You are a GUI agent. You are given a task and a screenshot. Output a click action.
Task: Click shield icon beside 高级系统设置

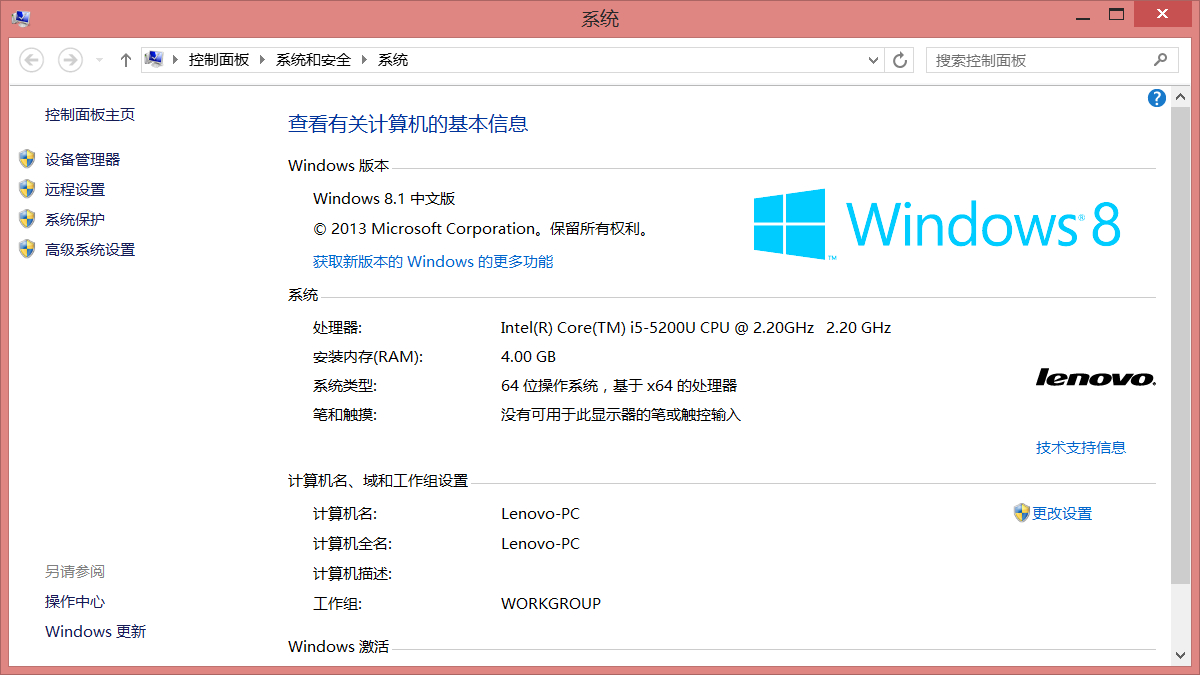click(27, 249)
